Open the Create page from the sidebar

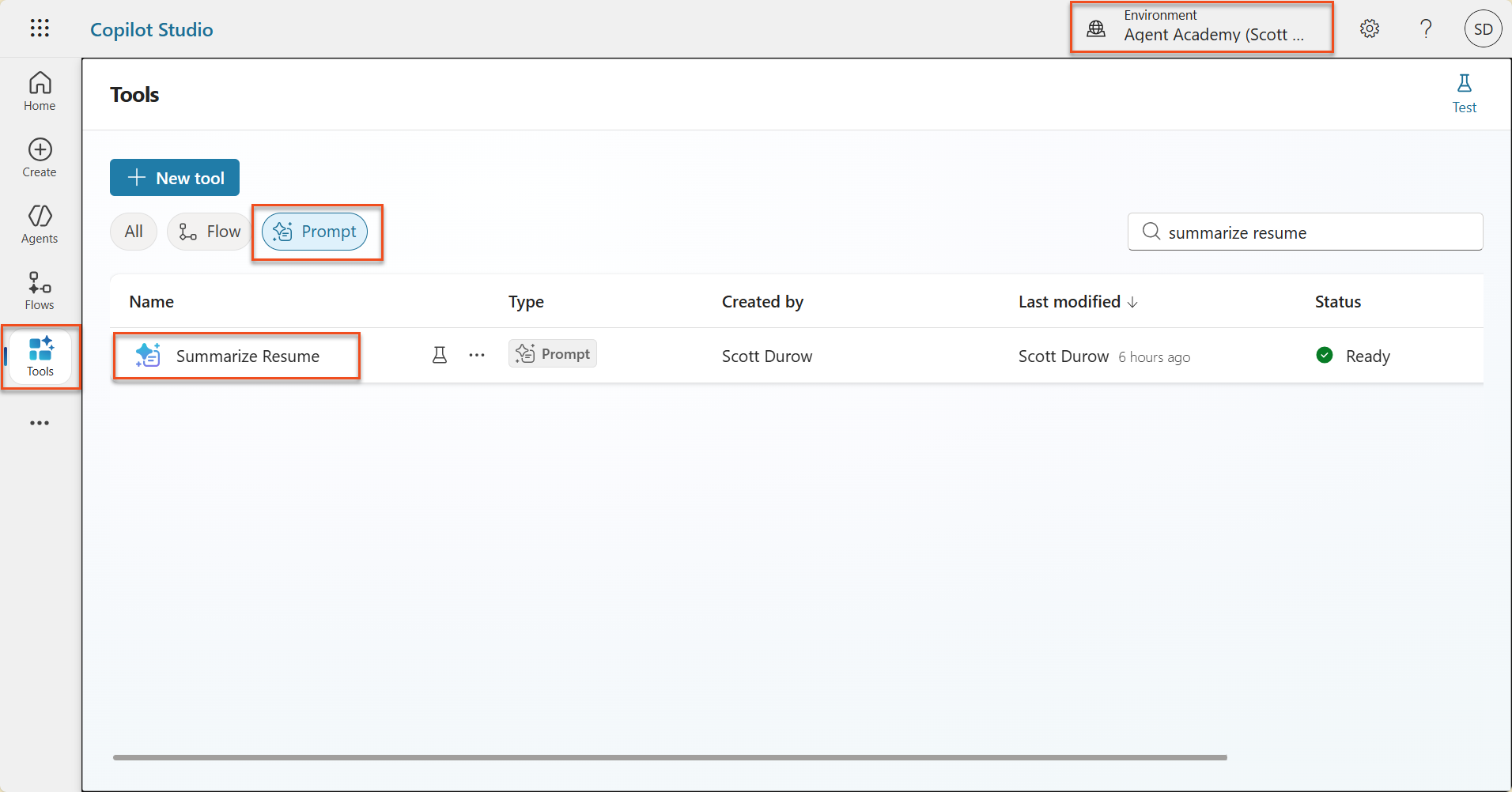(x=40, y=158)
